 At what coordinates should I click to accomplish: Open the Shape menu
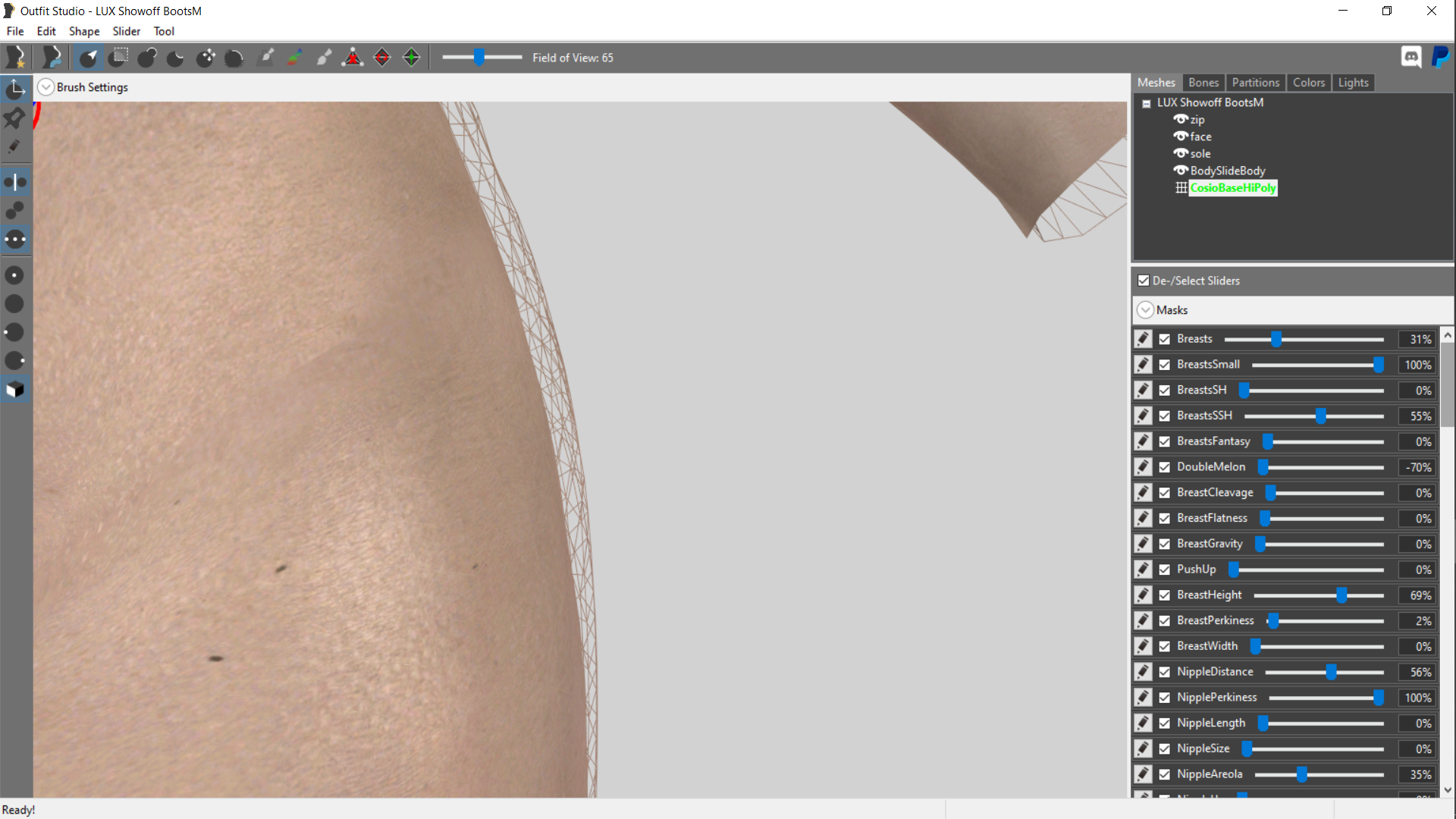tap(84, 31)
